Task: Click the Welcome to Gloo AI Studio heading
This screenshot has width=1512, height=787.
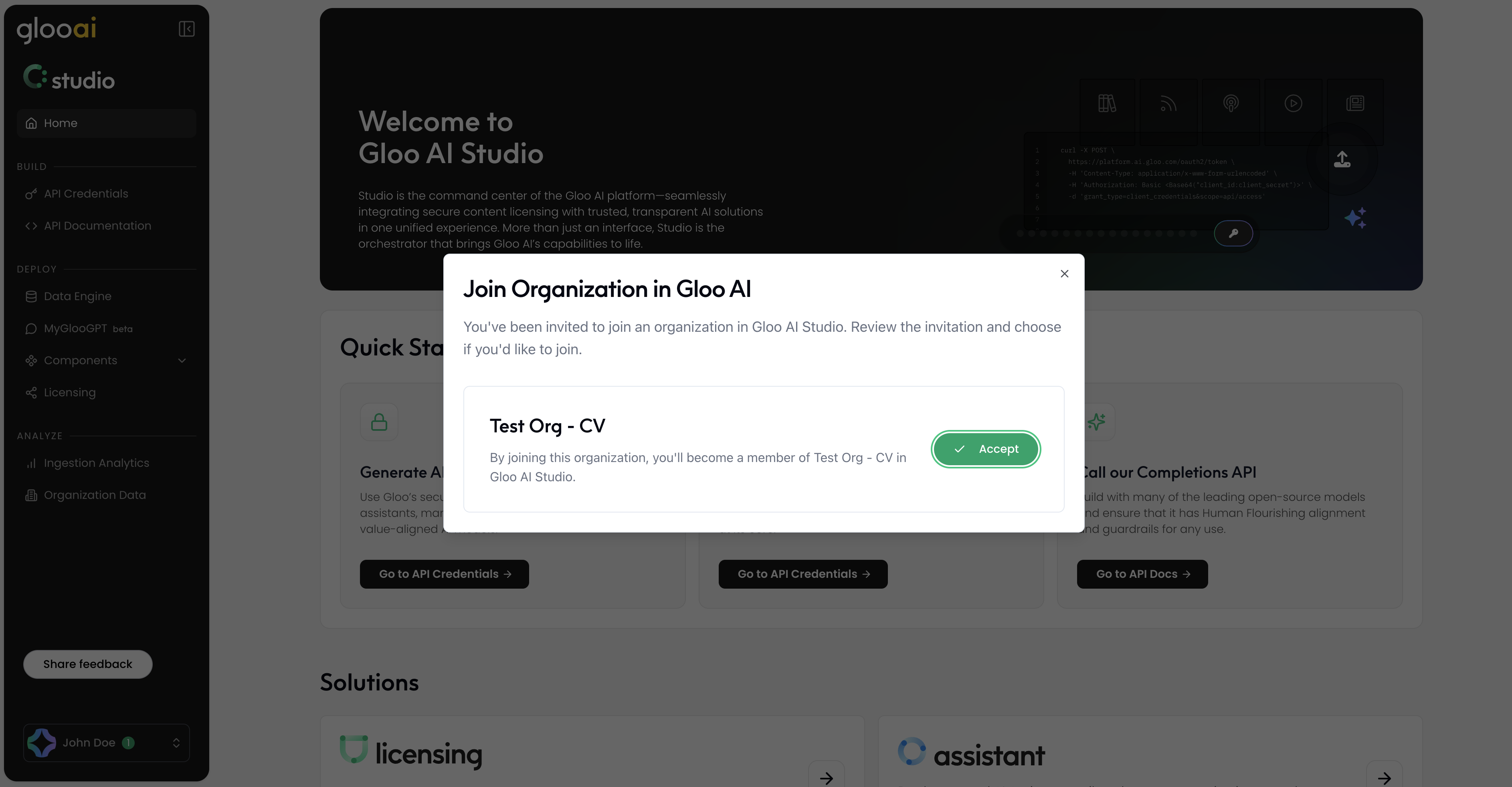Action: 451,138
